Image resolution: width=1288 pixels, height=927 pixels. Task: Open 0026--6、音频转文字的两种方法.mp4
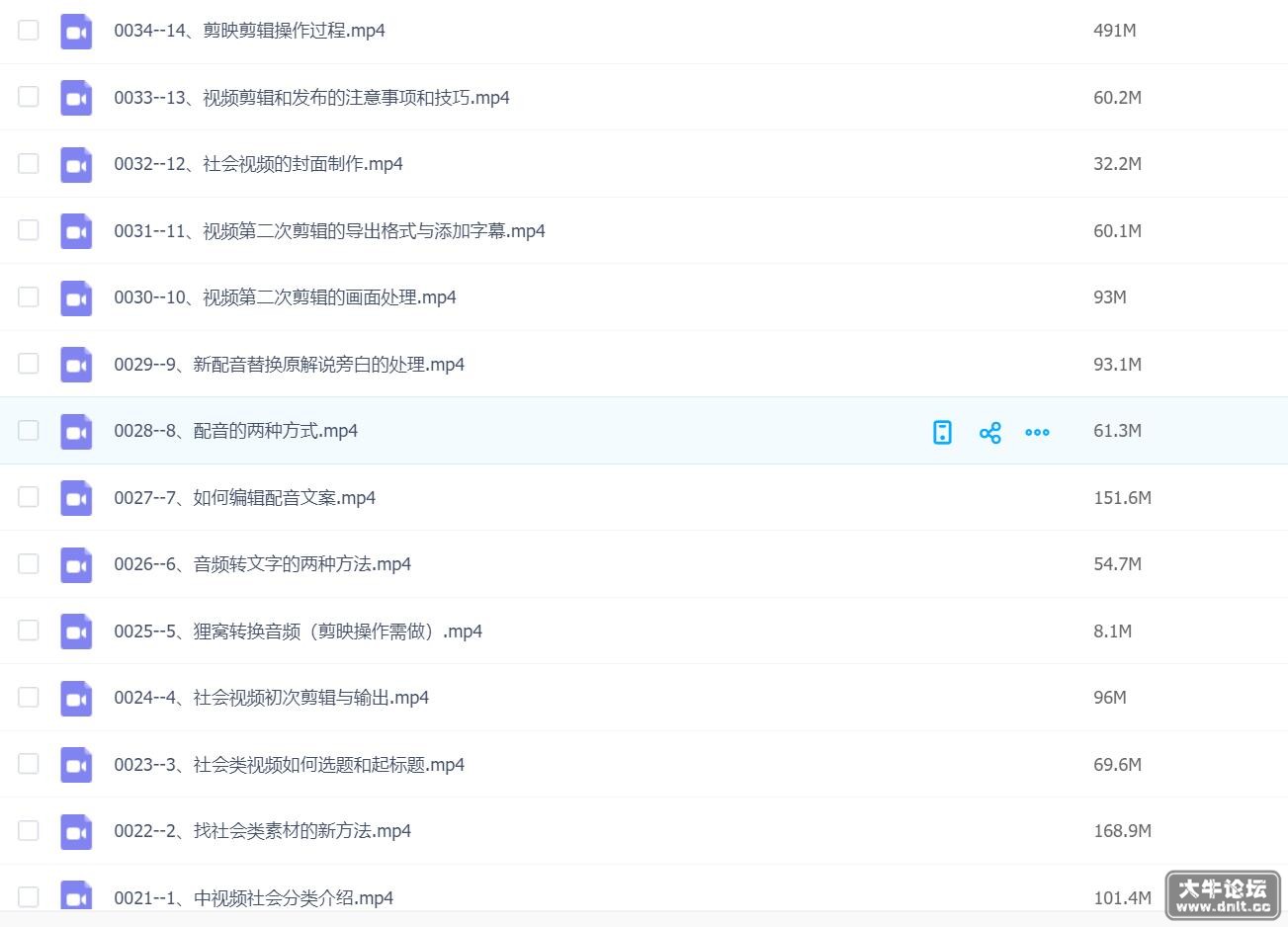pos(262,564)
